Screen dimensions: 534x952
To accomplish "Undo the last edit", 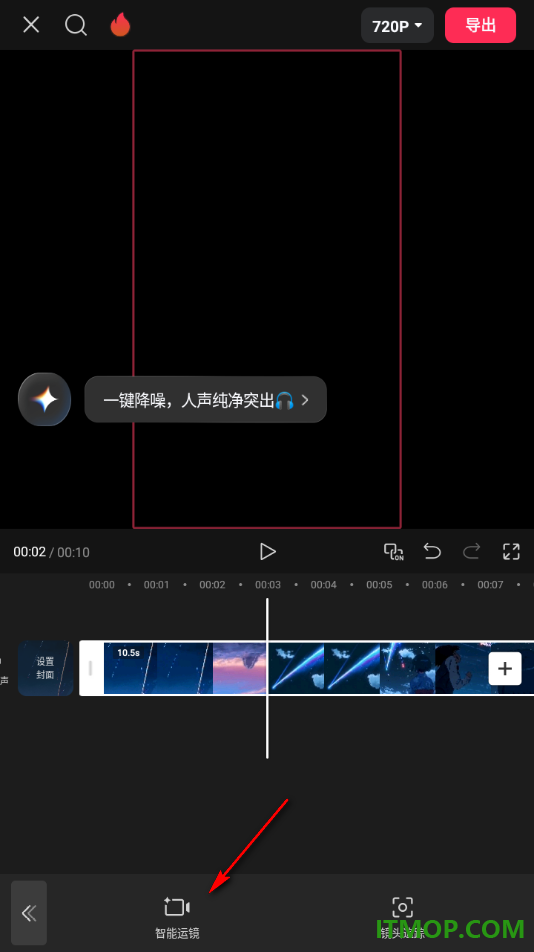I will tap(432, 551).
